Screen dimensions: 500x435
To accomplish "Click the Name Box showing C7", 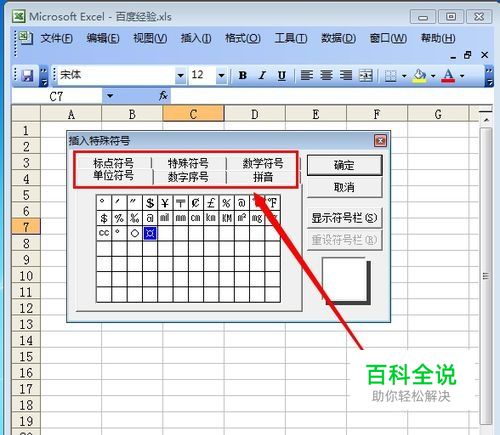I will point(57,96).
